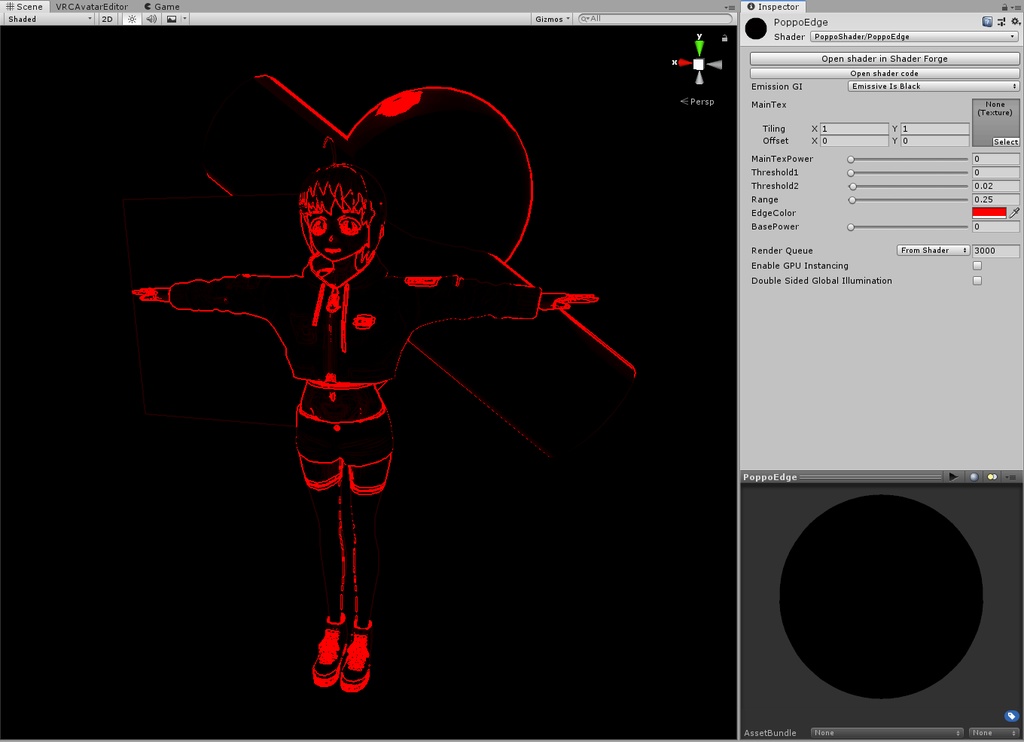
Task: Click Render Queue value 3000 field
Action: pos(995,250)
